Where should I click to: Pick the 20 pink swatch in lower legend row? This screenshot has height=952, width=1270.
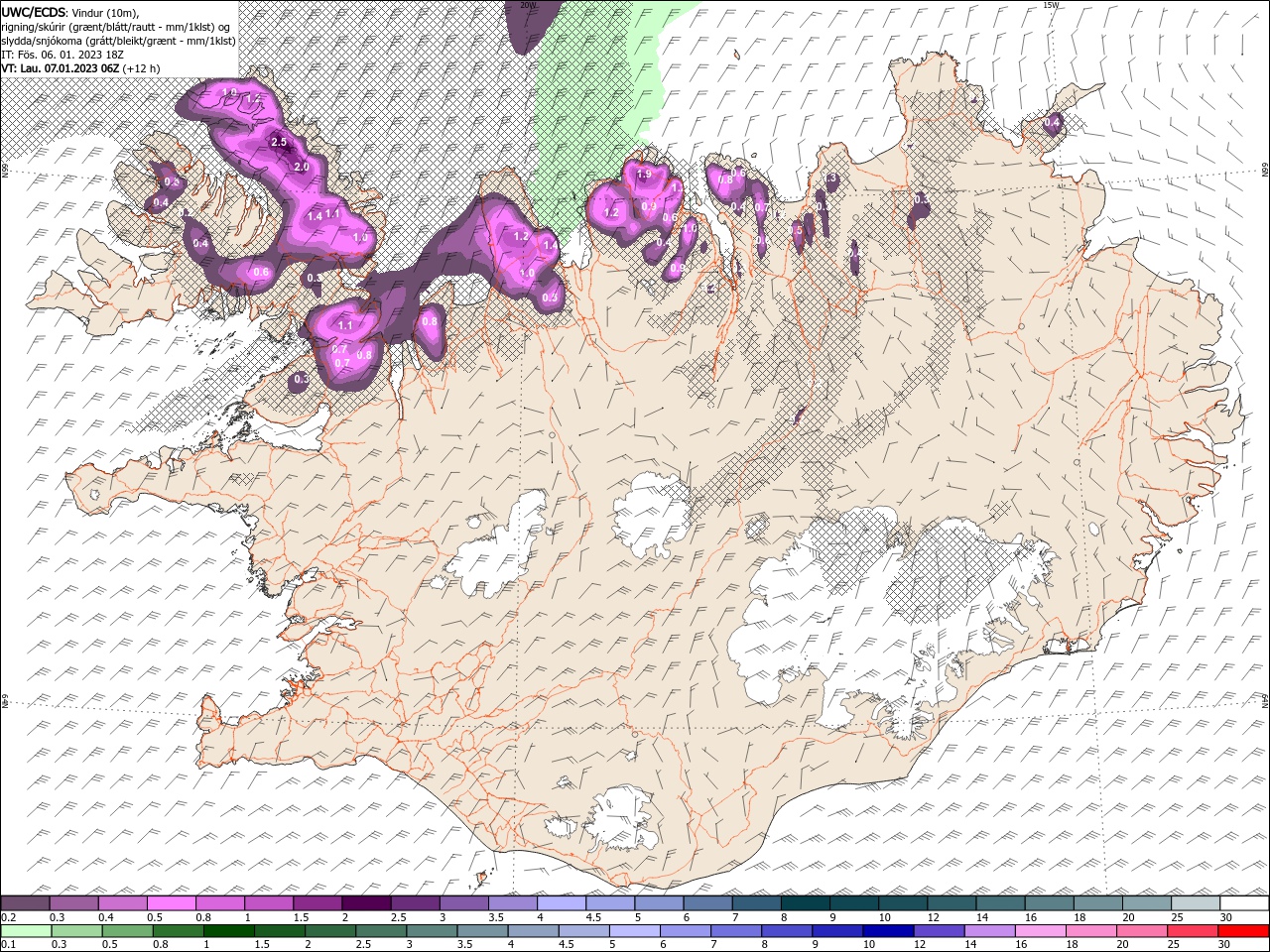click(x=1142, y=931)
